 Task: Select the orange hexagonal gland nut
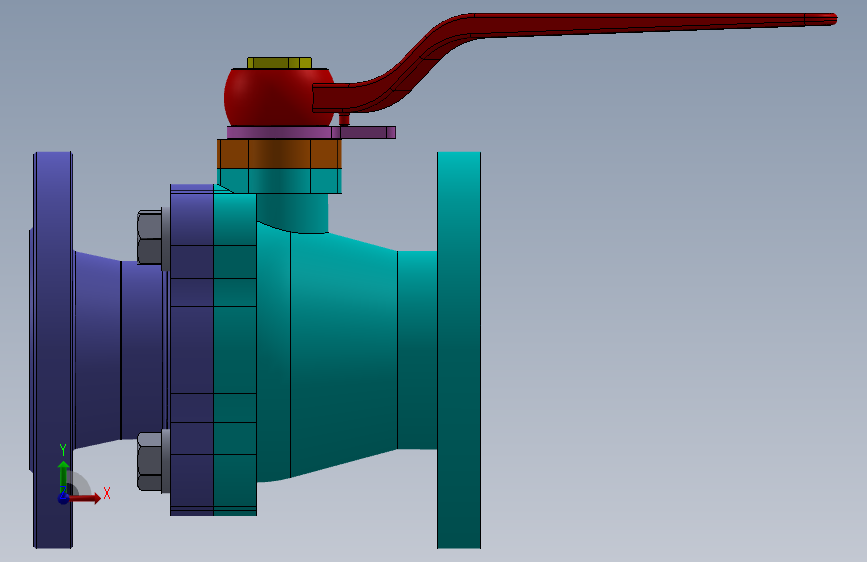coord(279,154)
